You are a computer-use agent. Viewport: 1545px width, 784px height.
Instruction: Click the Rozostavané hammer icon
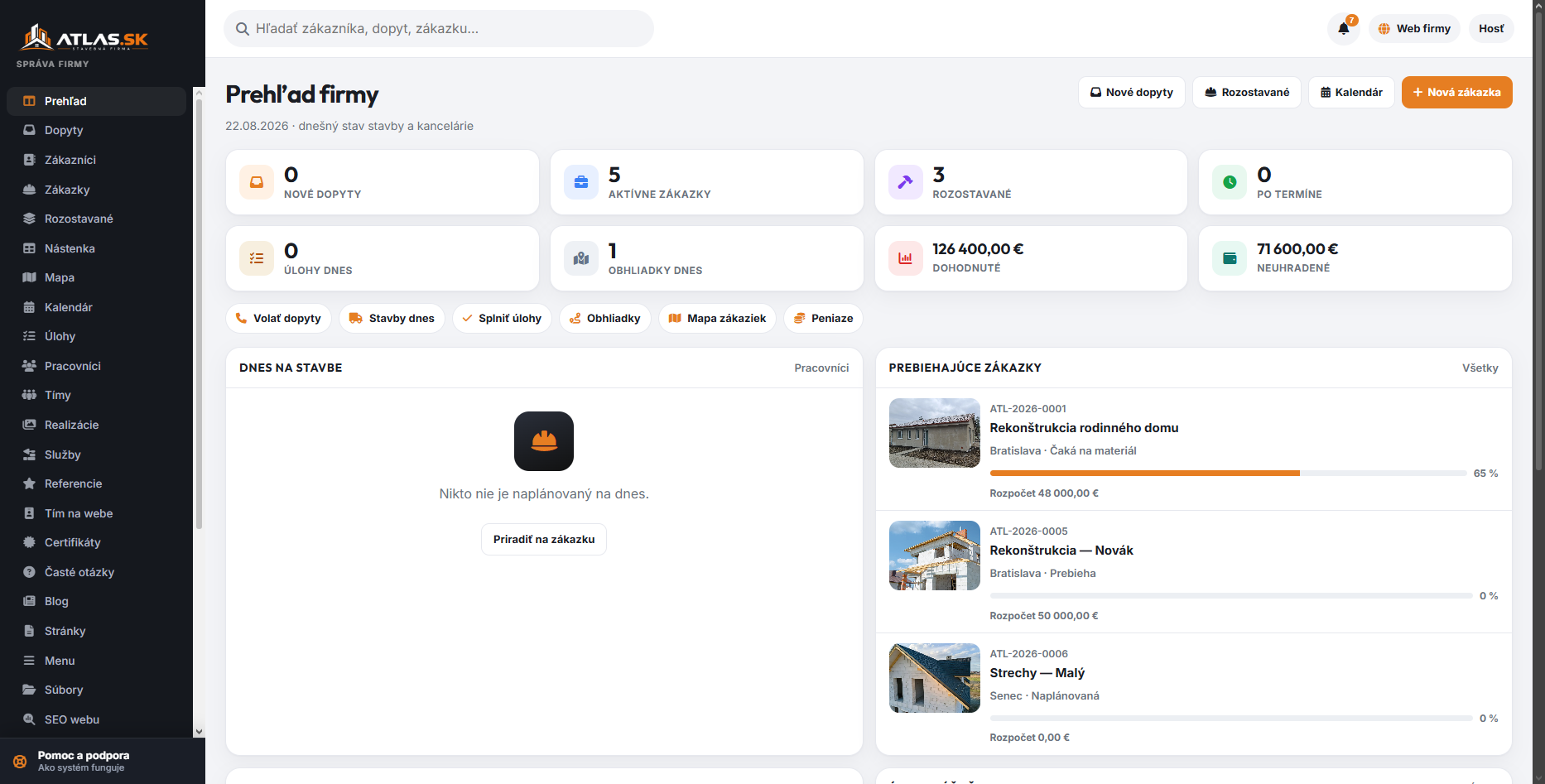pos(906,182)
